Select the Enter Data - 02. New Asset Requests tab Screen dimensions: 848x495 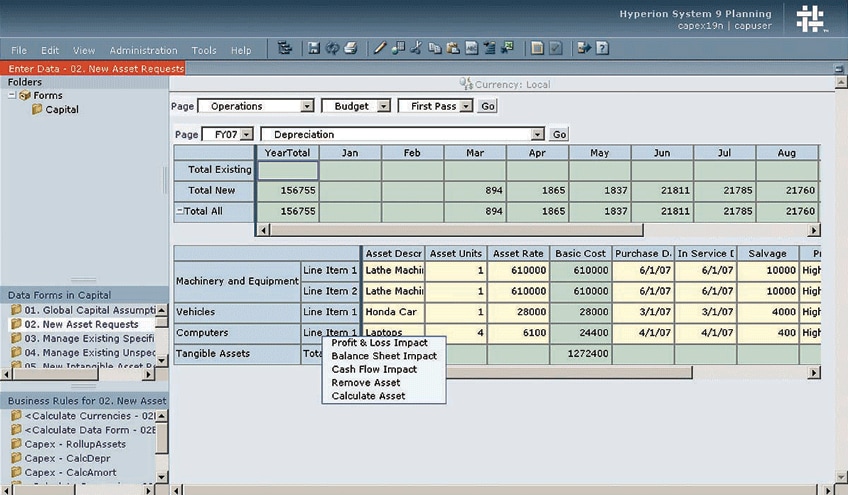tap(93, 69)
